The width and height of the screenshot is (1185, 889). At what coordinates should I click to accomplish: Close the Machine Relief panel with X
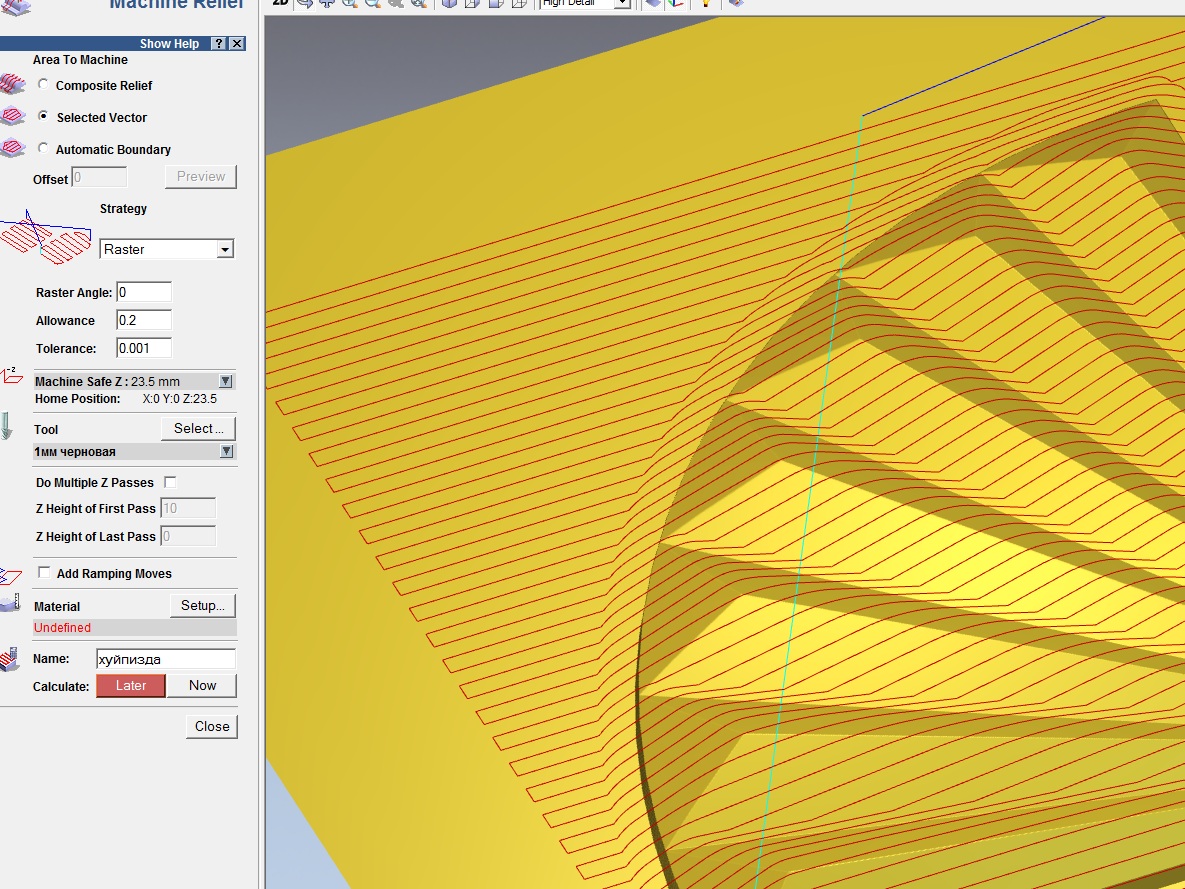(x=237, y=43)
